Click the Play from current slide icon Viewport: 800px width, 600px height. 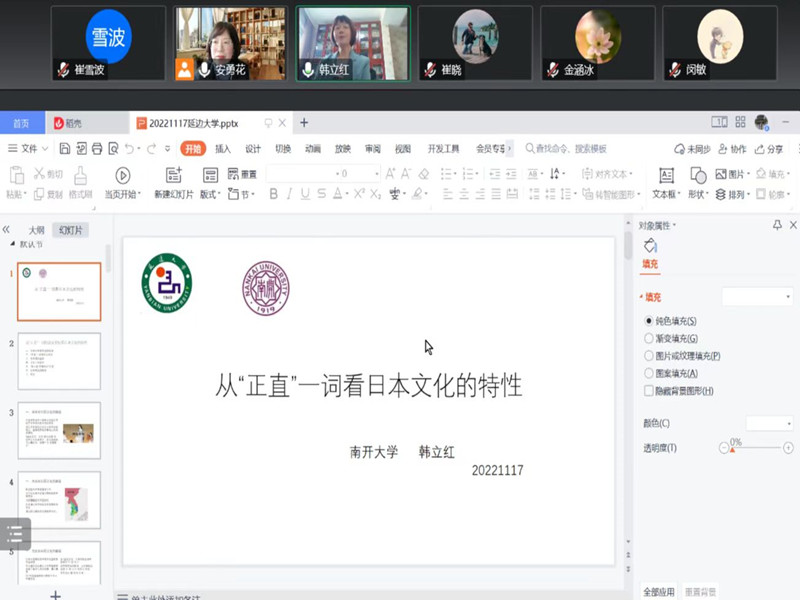pyautogui.click(x=123, y=176)
